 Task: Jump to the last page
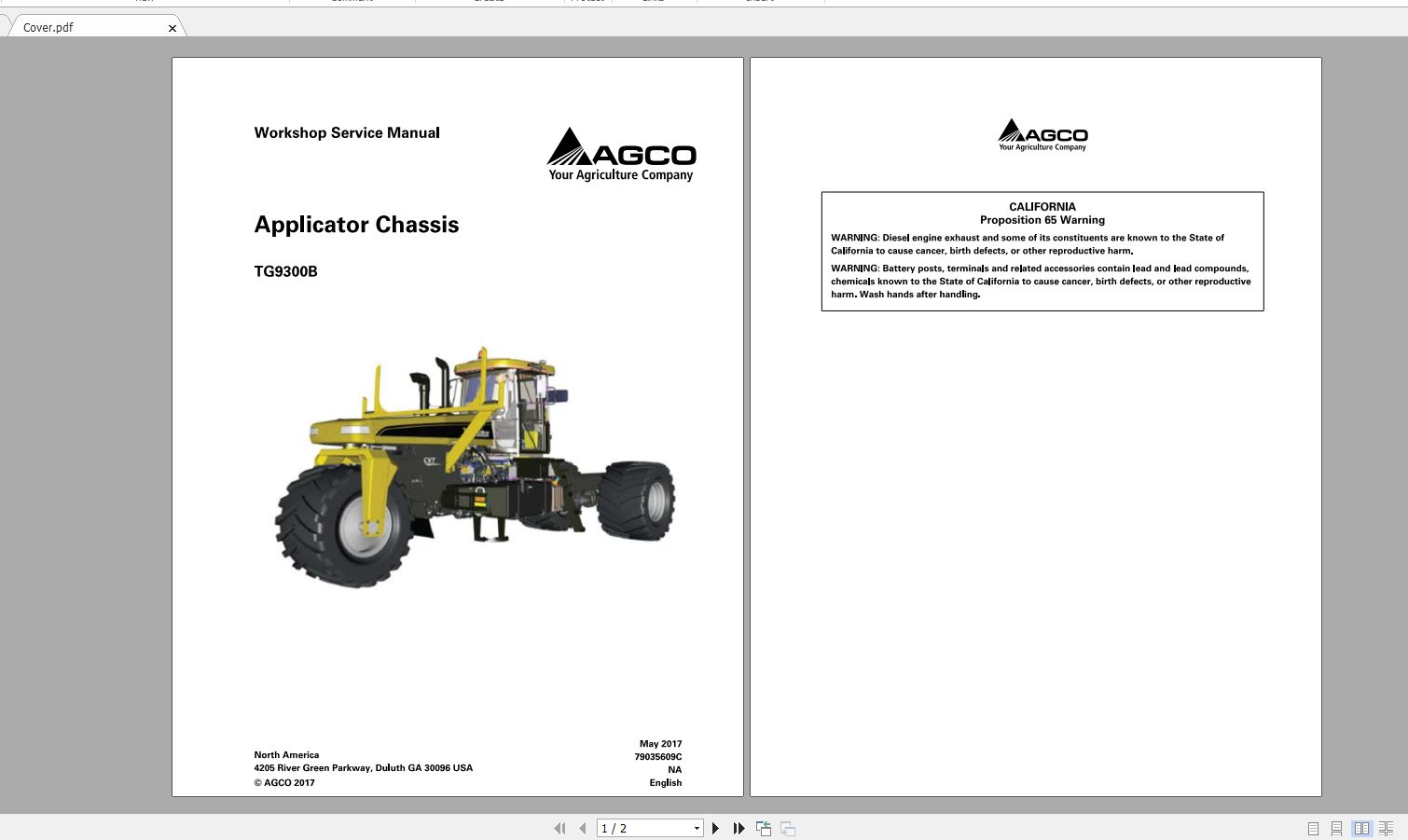(739, 828)
